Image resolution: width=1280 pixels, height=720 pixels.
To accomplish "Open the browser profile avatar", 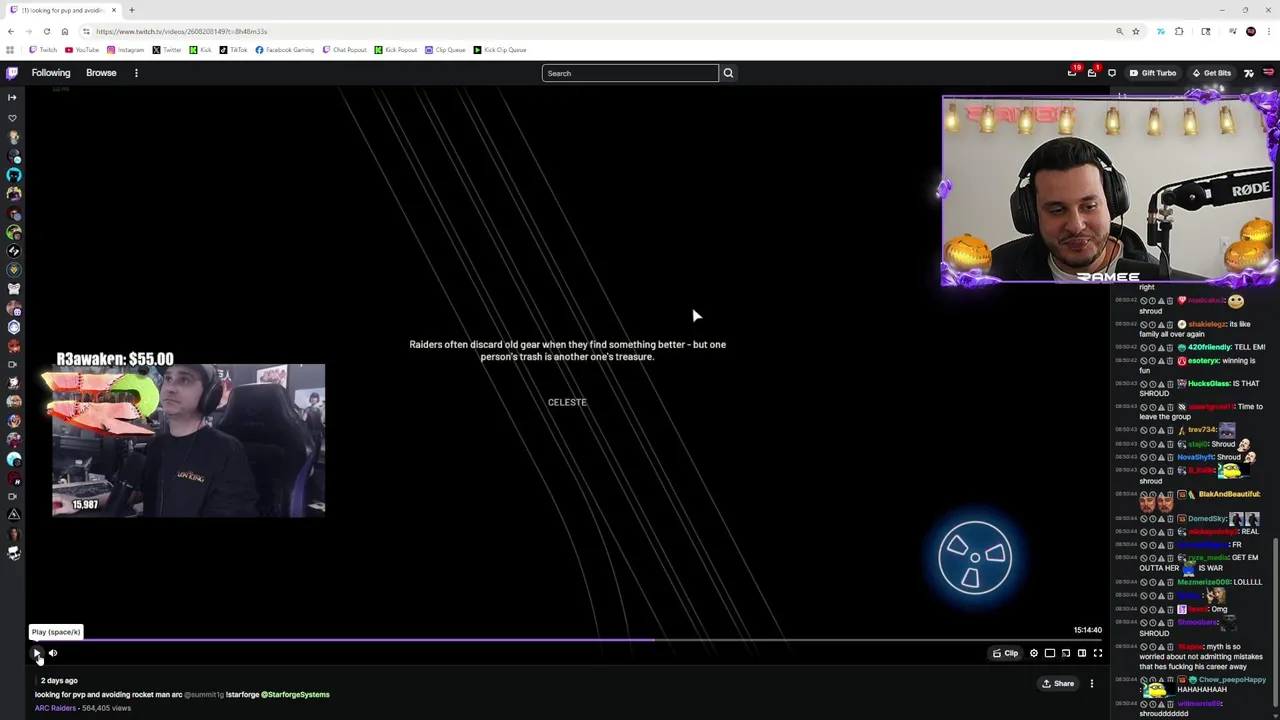I will [1250, 31].
